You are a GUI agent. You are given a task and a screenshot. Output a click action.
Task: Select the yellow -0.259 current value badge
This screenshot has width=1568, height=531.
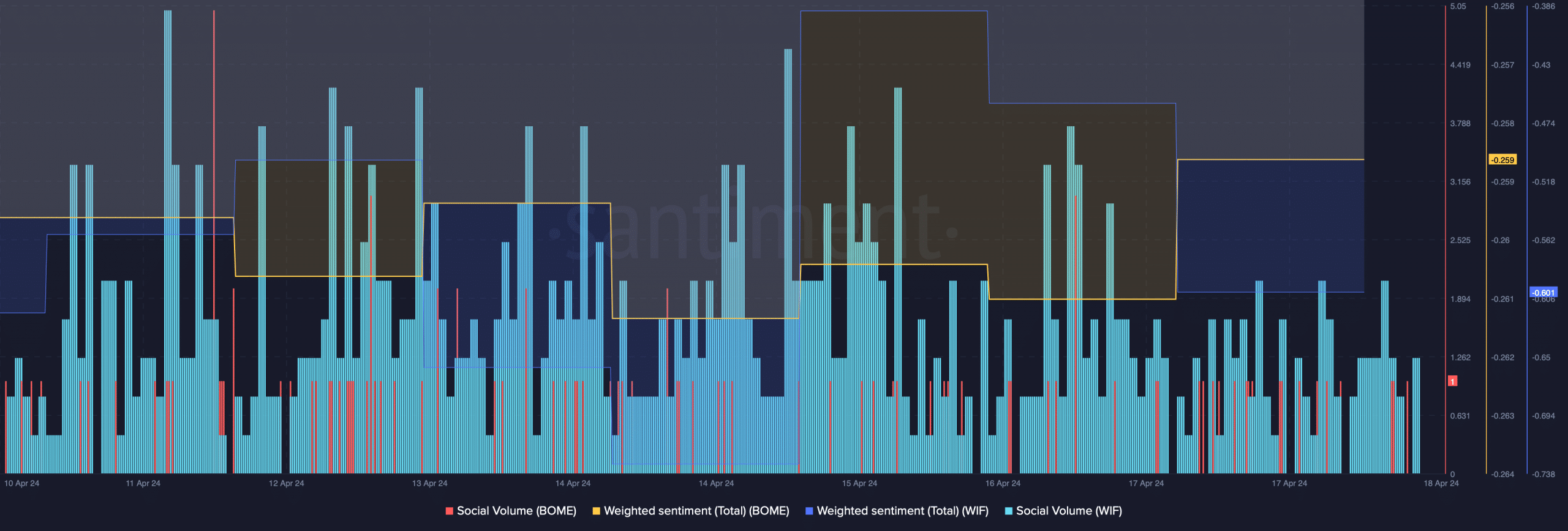coord(1502,160)
